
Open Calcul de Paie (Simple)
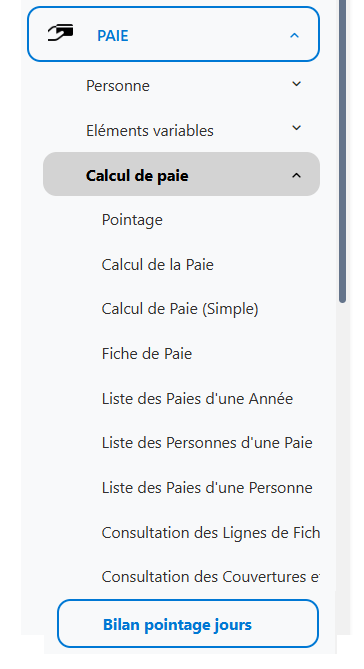point(180,309)
